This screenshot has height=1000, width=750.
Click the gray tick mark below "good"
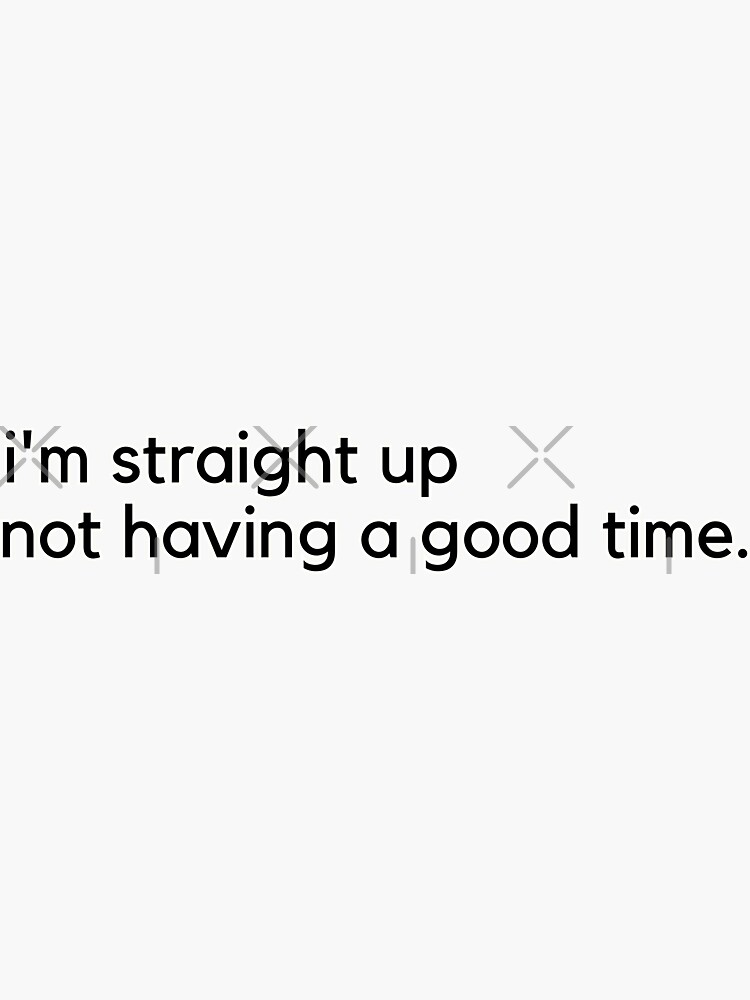(x=412, y=566)
